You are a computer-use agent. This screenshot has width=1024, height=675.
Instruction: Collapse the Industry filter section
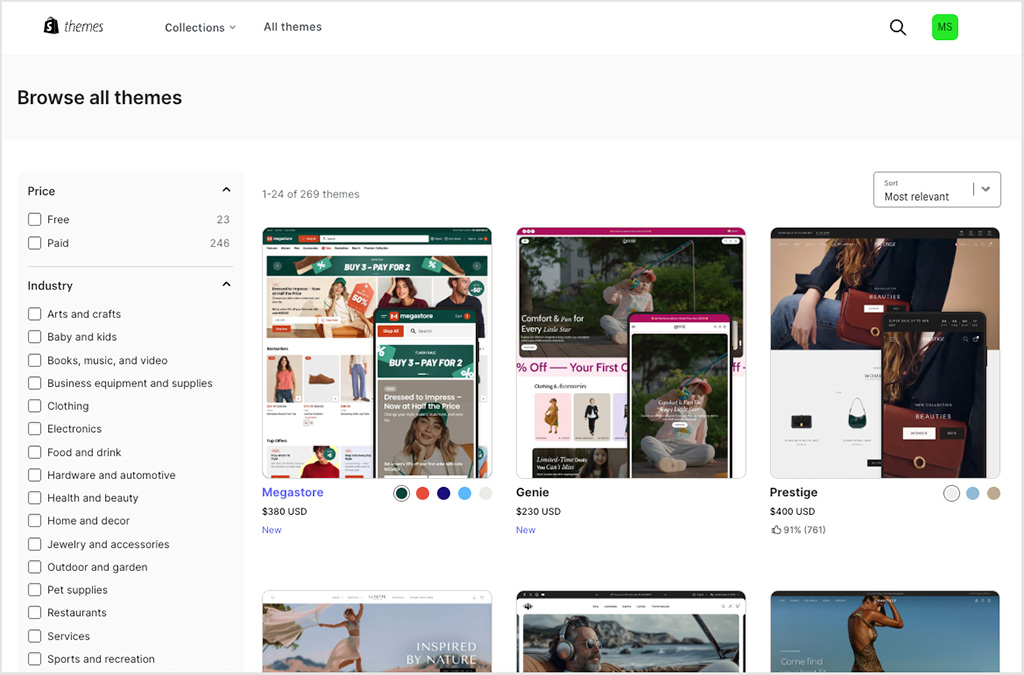[x=226, y=285]
